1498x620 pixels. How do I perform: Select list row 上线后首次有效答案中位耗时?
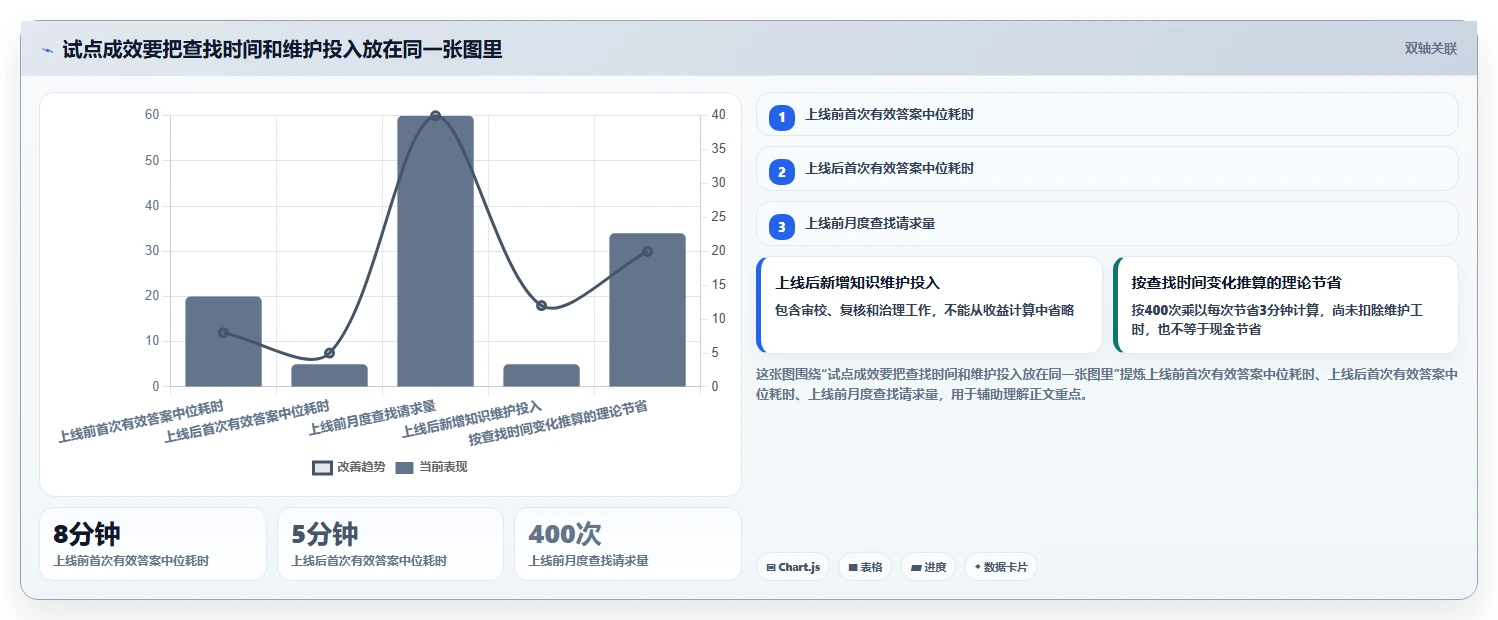1107,168
